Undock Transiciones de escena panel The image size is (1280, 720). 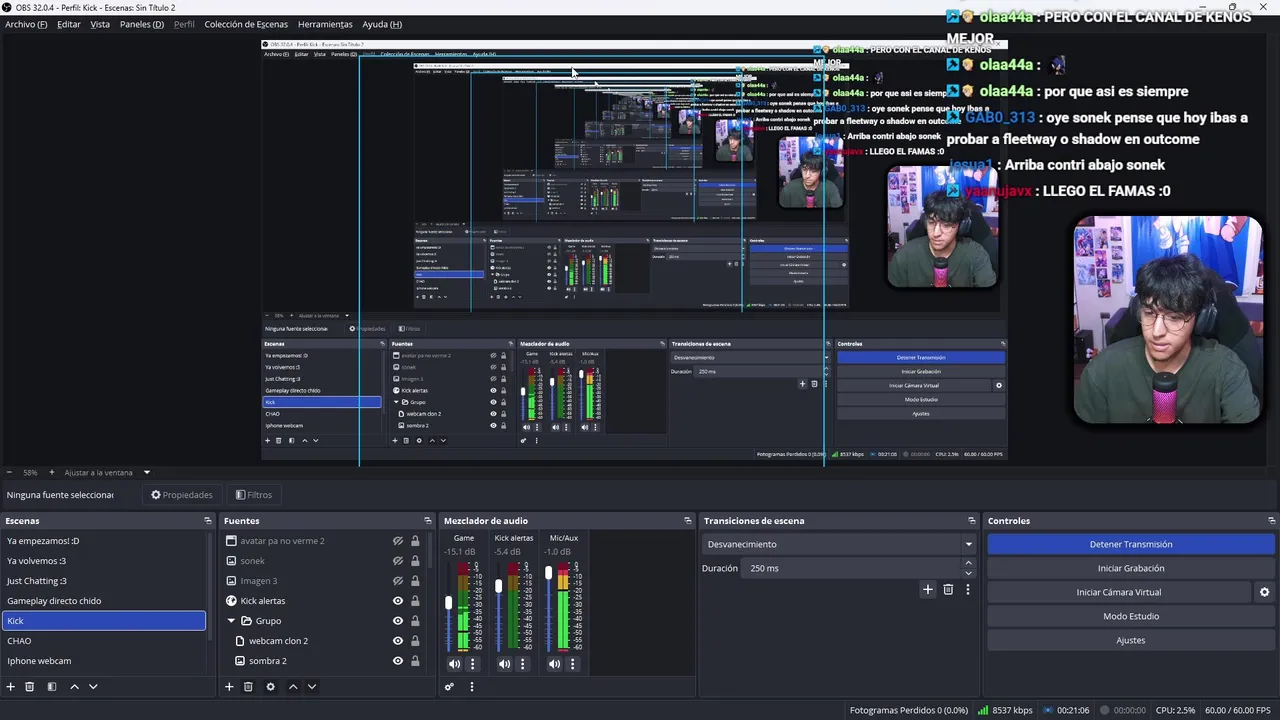pos(972,521)
